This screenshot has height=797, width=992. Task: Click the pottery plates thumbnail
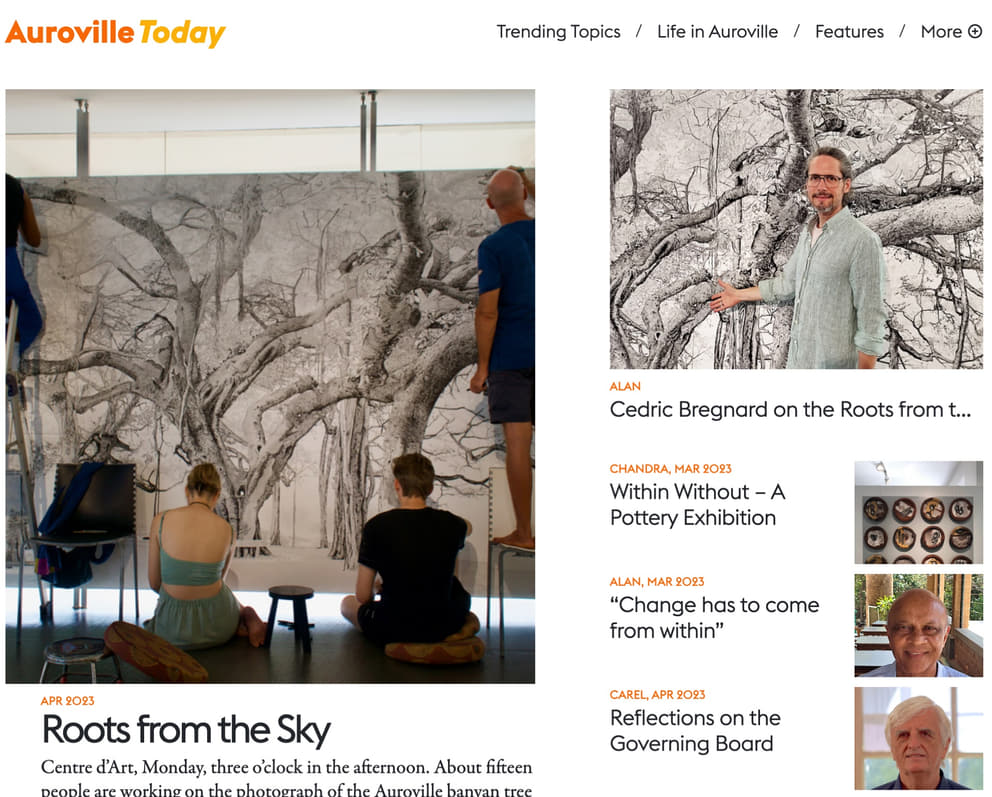click(919, 512)
